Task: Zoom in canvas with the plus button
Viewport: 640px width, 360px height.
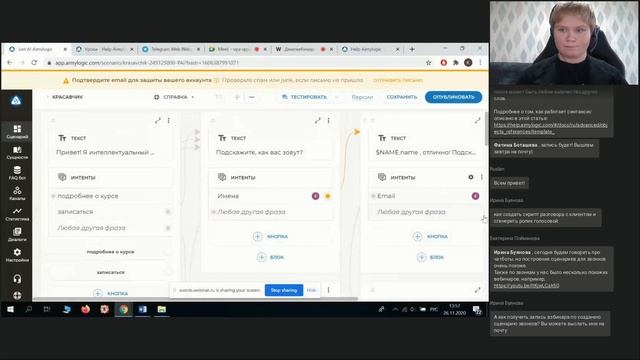Action: (x=237, y=97)
